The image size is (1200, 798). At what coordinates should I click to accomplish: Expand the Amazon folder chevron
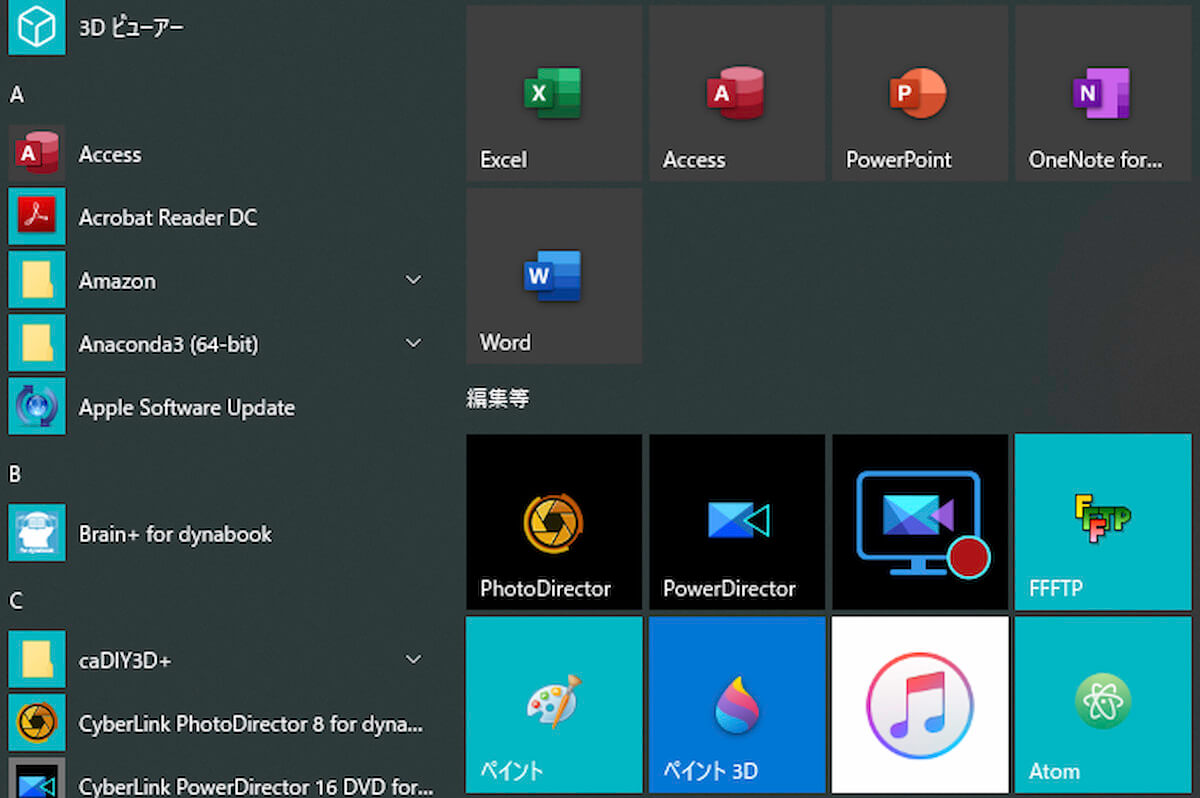(x=413, y=280)
